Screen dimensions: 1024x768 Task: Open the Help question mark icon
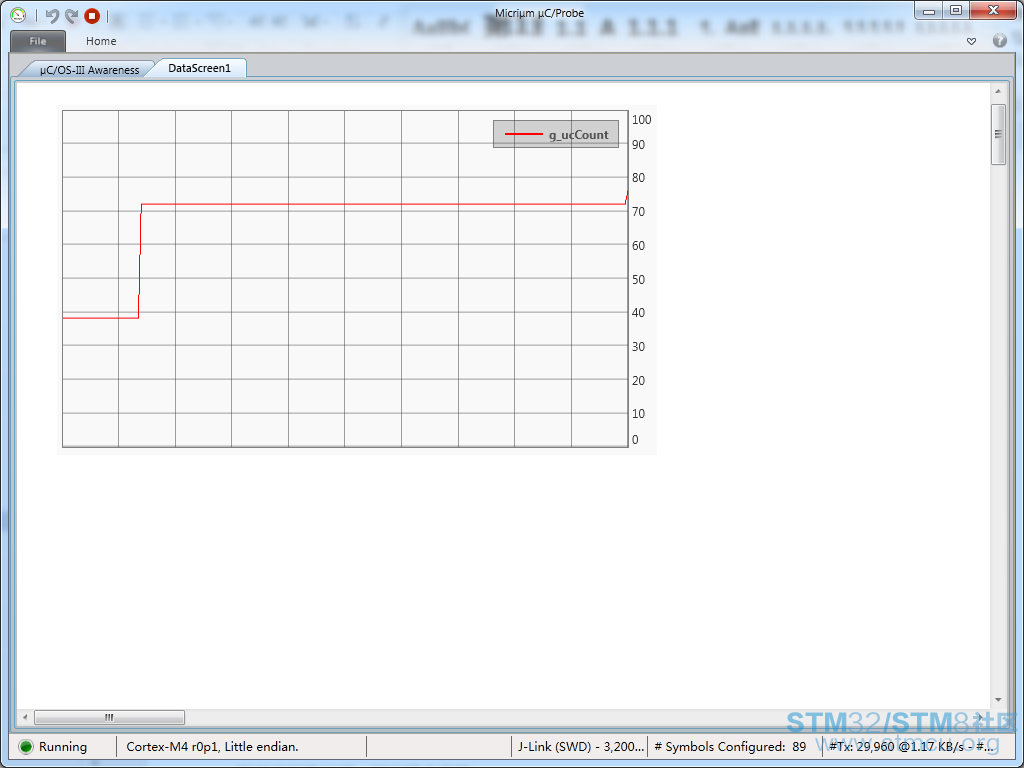pos(999,41)
